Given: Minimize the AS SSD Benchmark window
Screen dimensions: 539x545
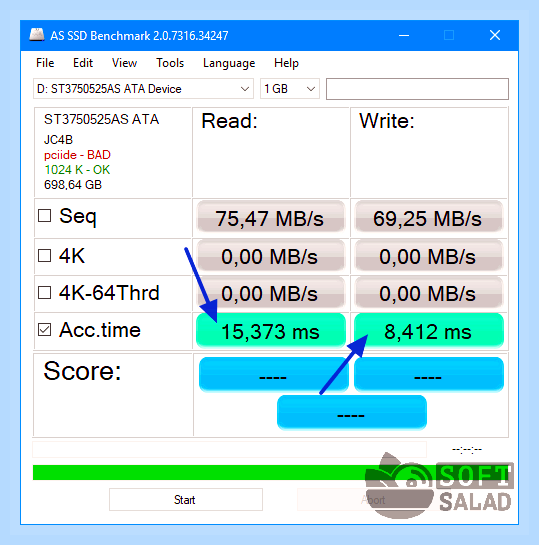Looking at the screenshot, I should click(x=404, y=35).
